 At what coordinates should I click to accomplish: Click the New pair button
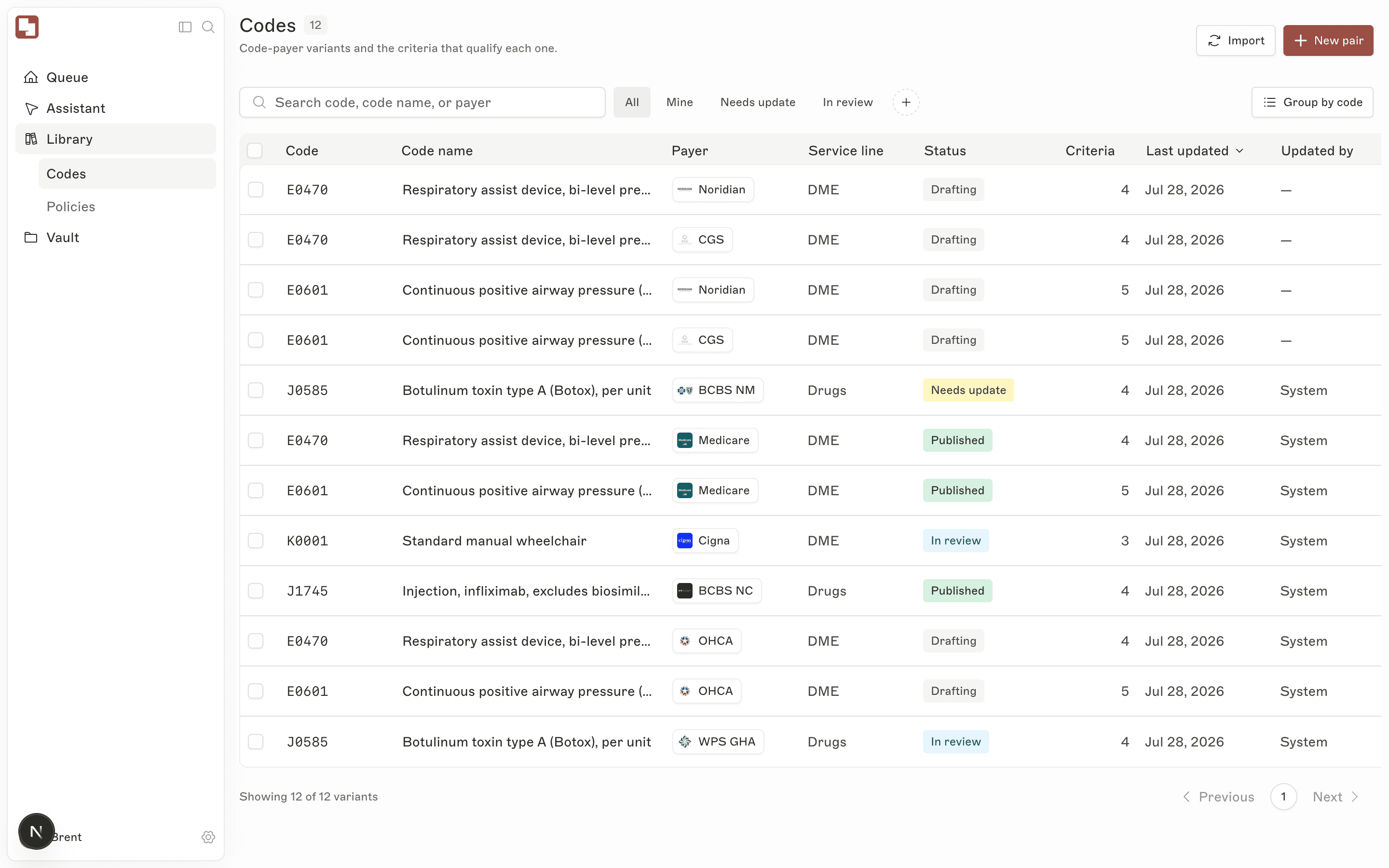(x=1328, y=40)
